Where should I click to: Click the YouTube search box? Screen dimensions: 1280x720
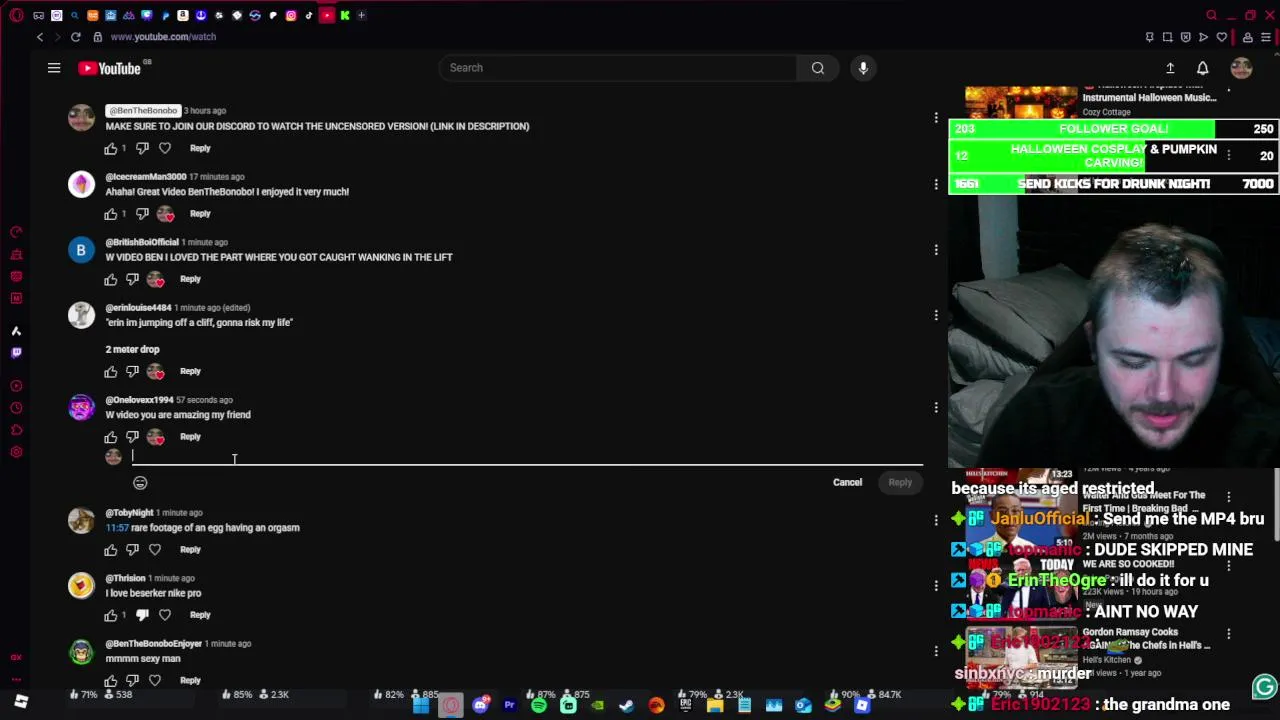coord(618,68)
